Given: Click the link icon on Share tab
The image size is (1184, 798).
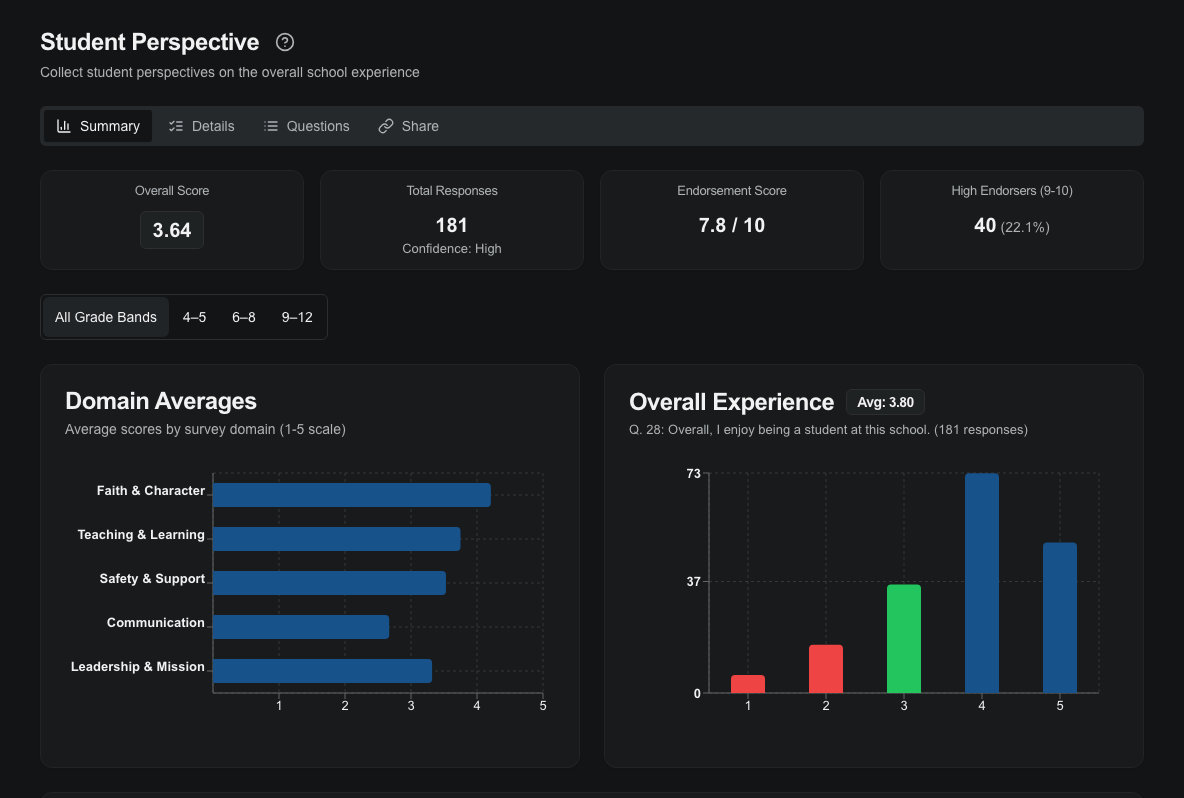Looking at the screenshot, I should pos(386,126).
